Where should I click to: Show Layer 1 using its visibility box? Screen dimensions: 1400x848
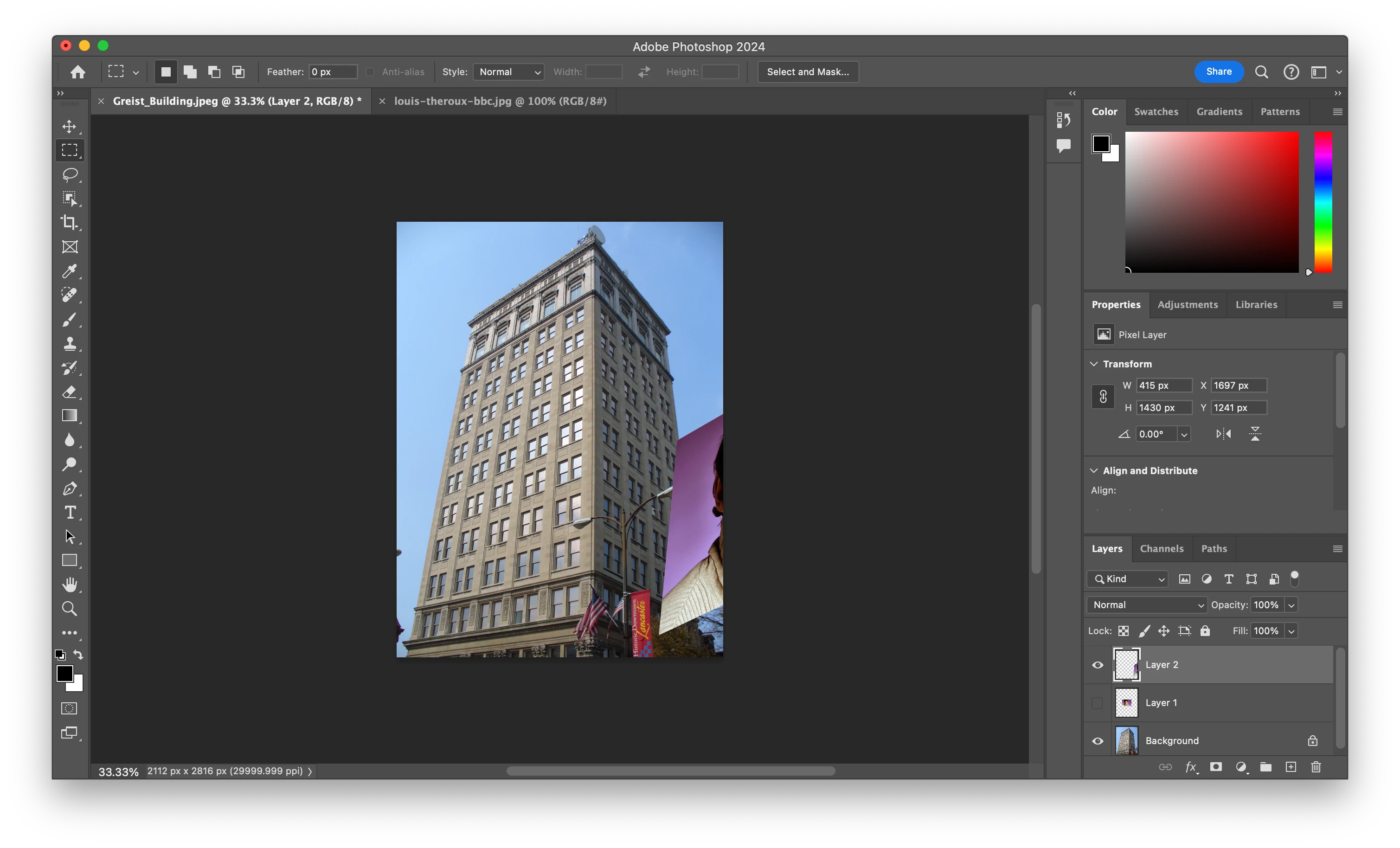click(1097, 703)
